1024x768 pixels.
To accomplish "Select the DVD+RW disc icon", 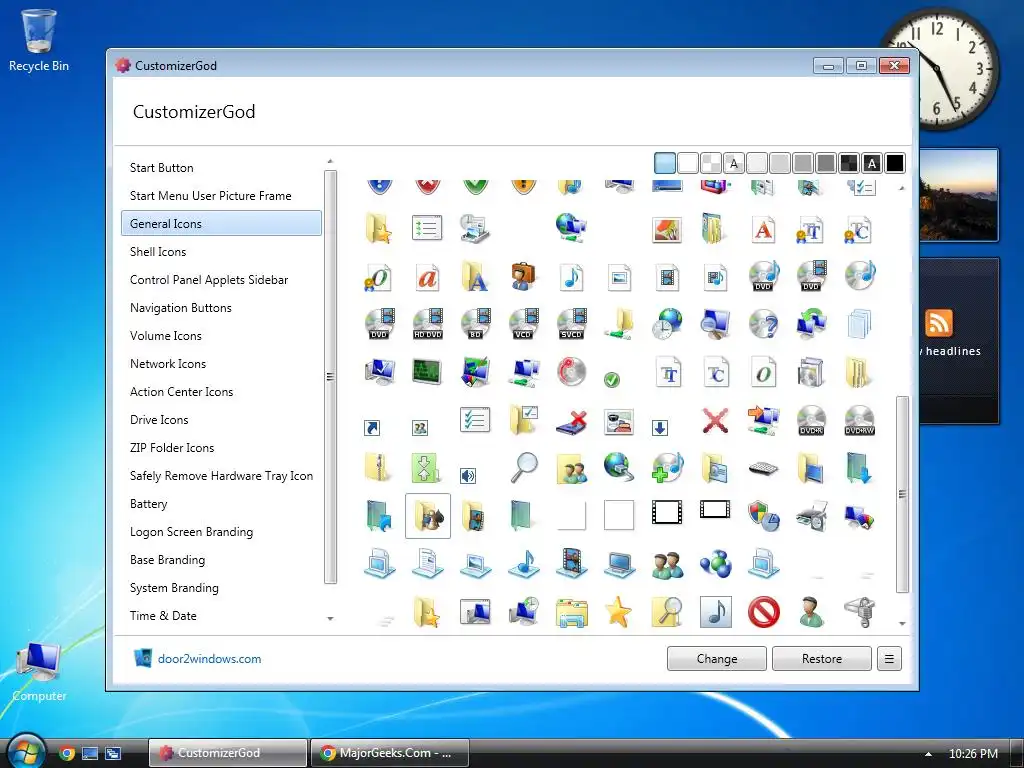I will click(x=859, y=420).
